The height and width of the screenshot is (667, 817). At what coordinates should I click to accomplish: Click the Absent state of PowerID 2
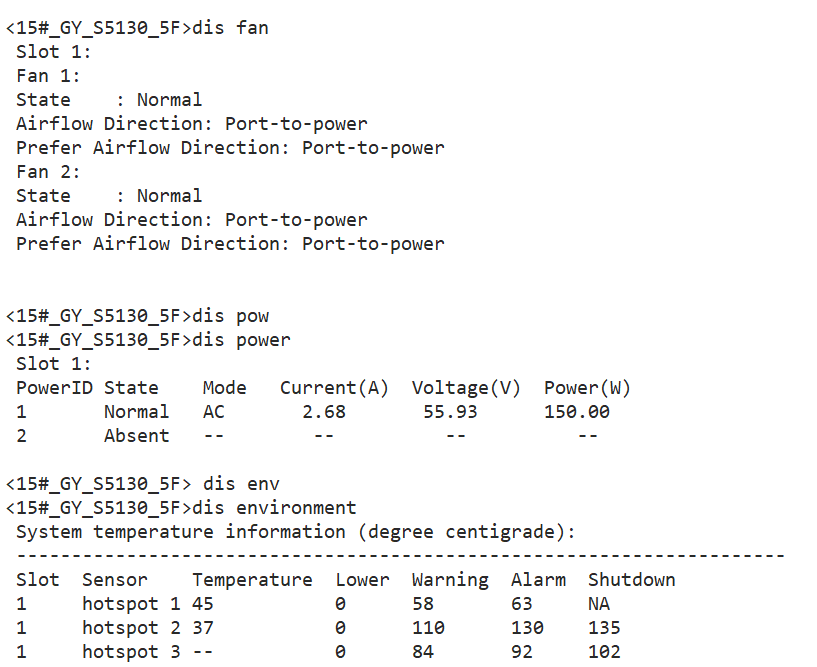136,436
